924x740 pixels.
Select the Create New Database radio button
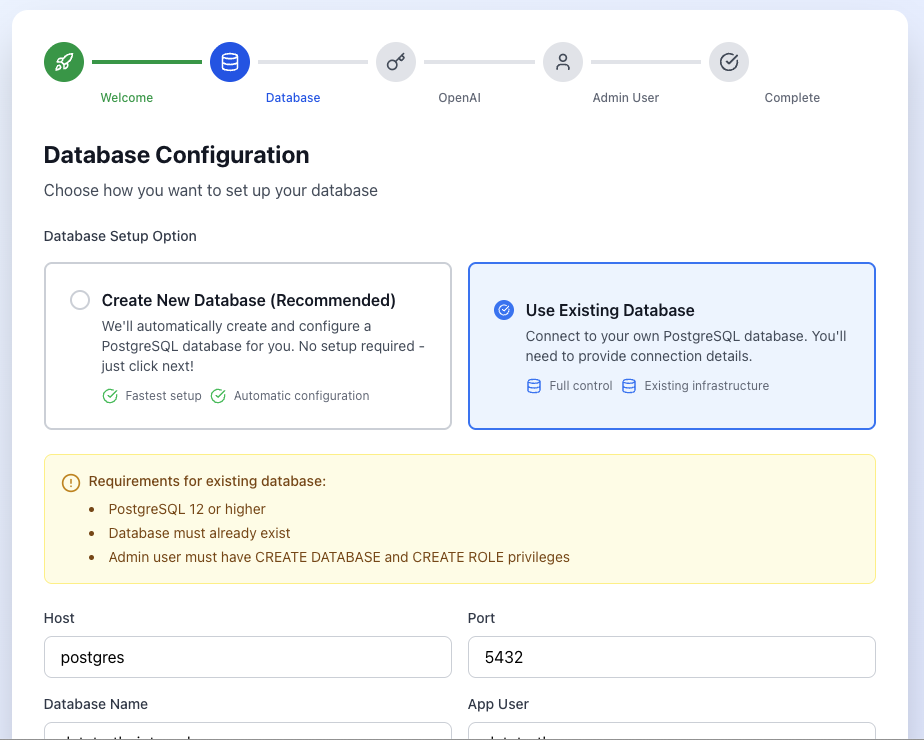tap(80, 300)
